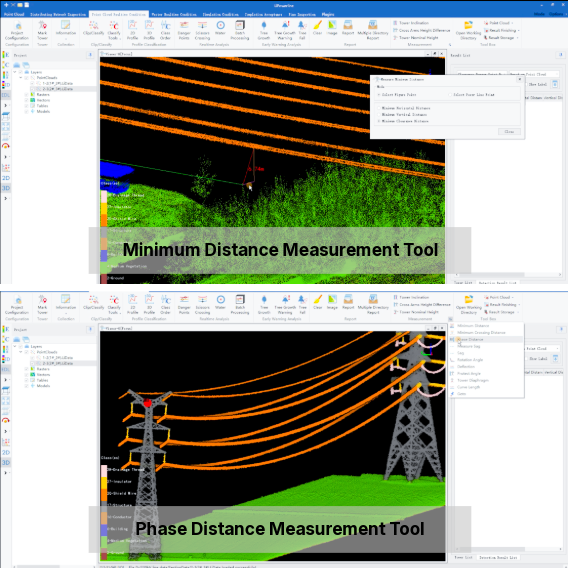Image resolution: width=568 pixels, height=568 pixels.
Task: Switch to Distribution Network Inspection tab
Action: click(x=58, y=14)
